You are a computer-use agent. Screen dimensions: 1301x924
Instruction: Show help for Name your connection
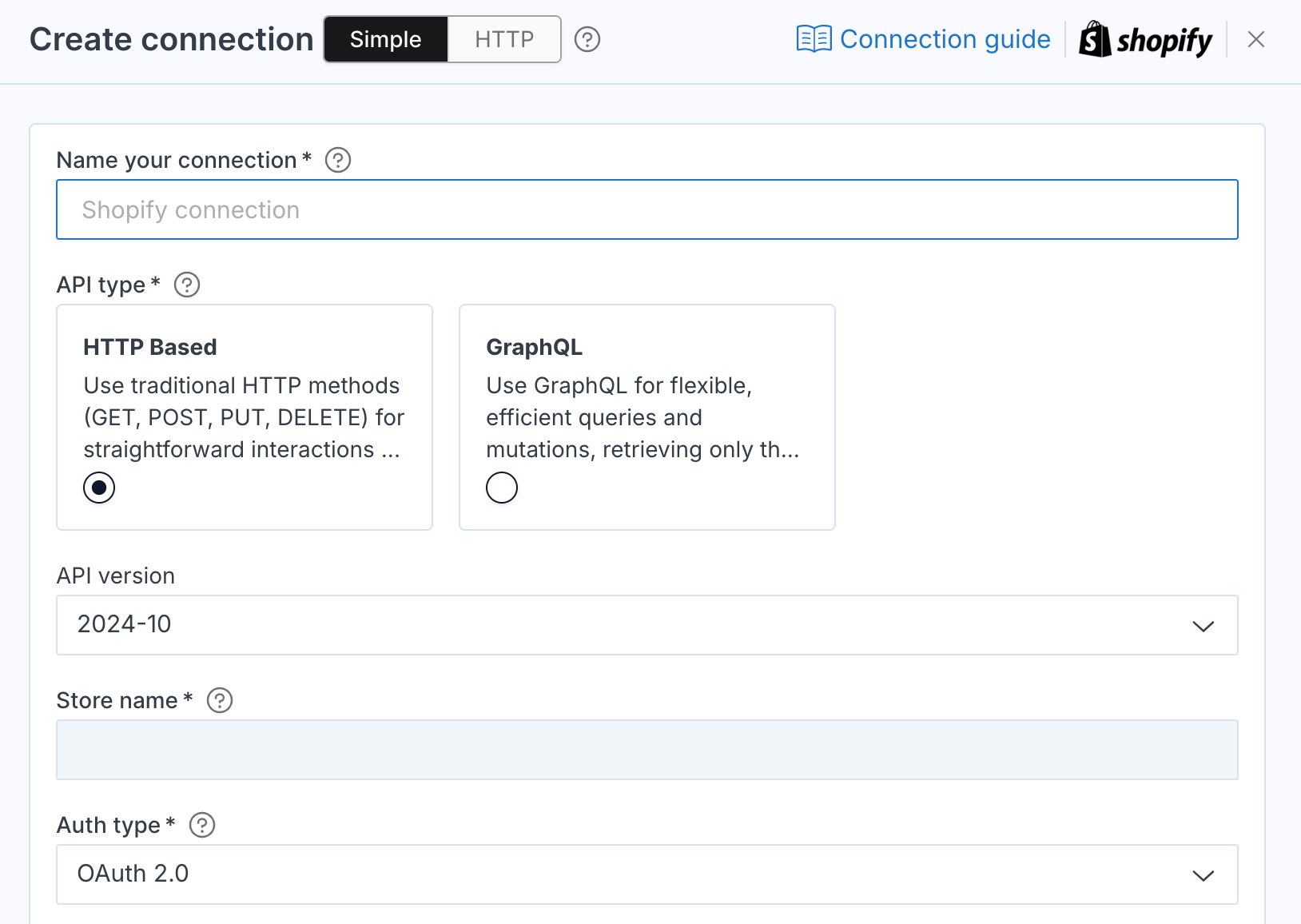point(338,160)
